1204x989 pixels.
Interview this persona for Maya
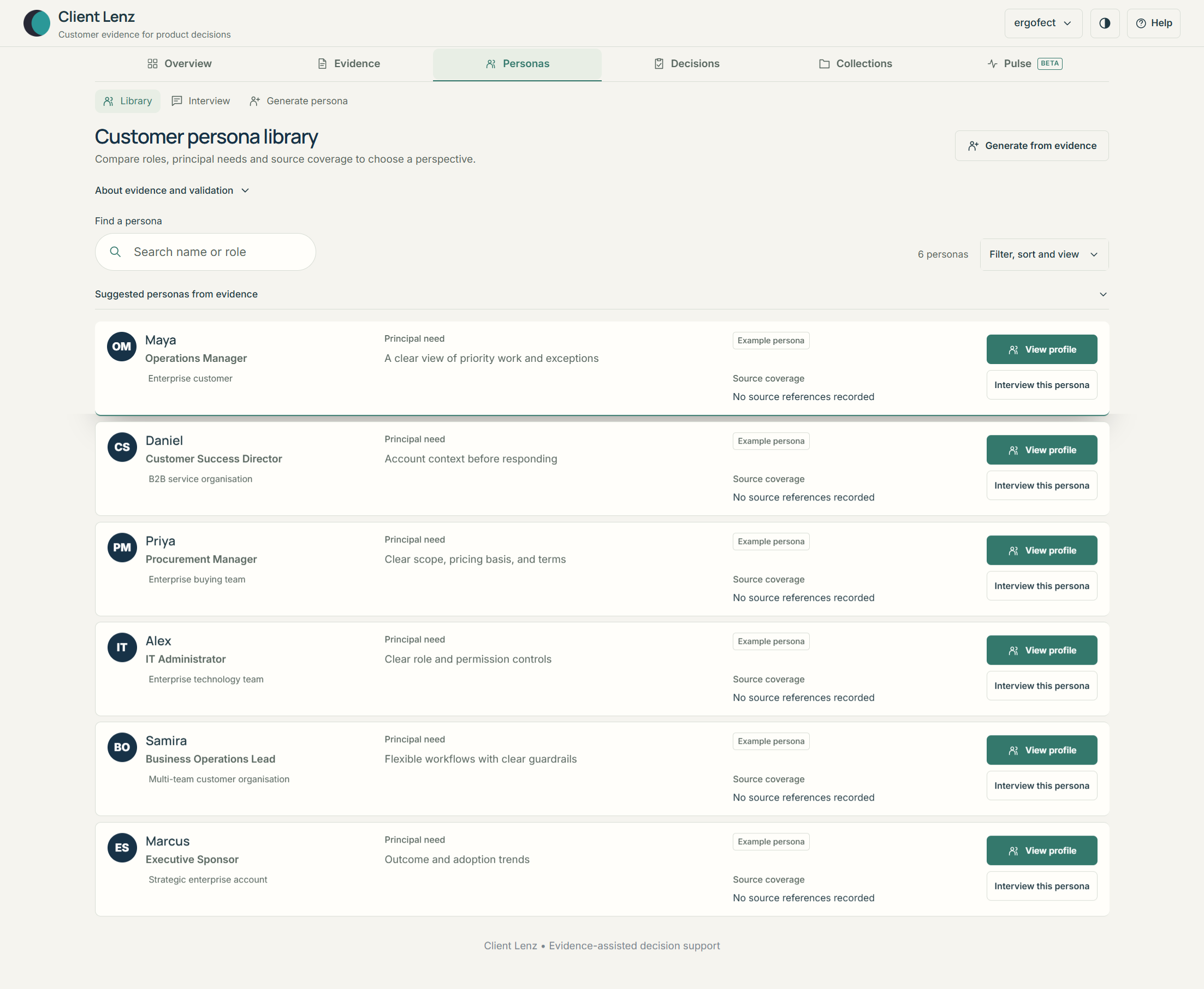[1042, 385]
